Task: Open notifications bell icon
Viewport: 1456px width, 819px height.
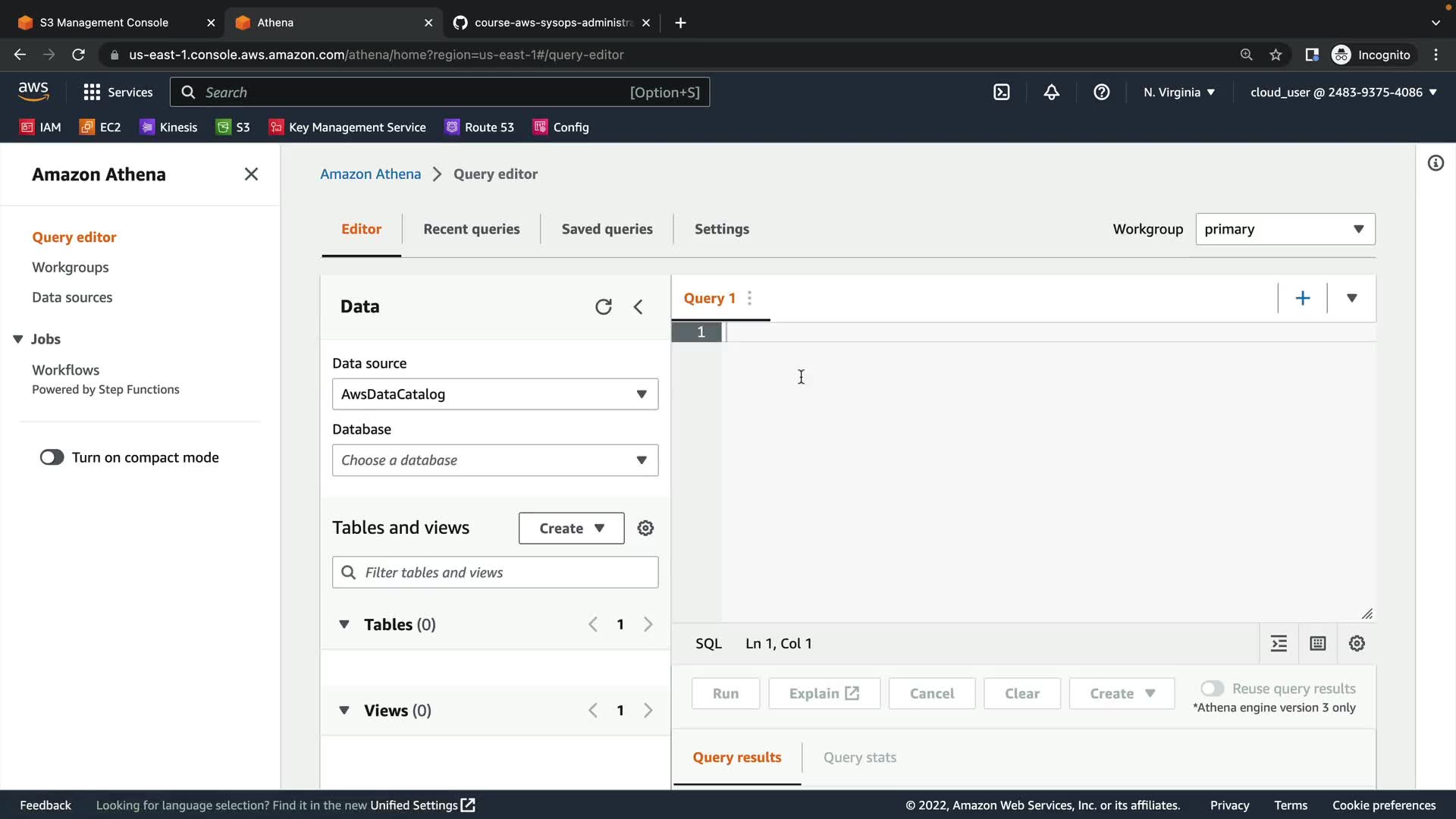Action: tap(1051, 93)
